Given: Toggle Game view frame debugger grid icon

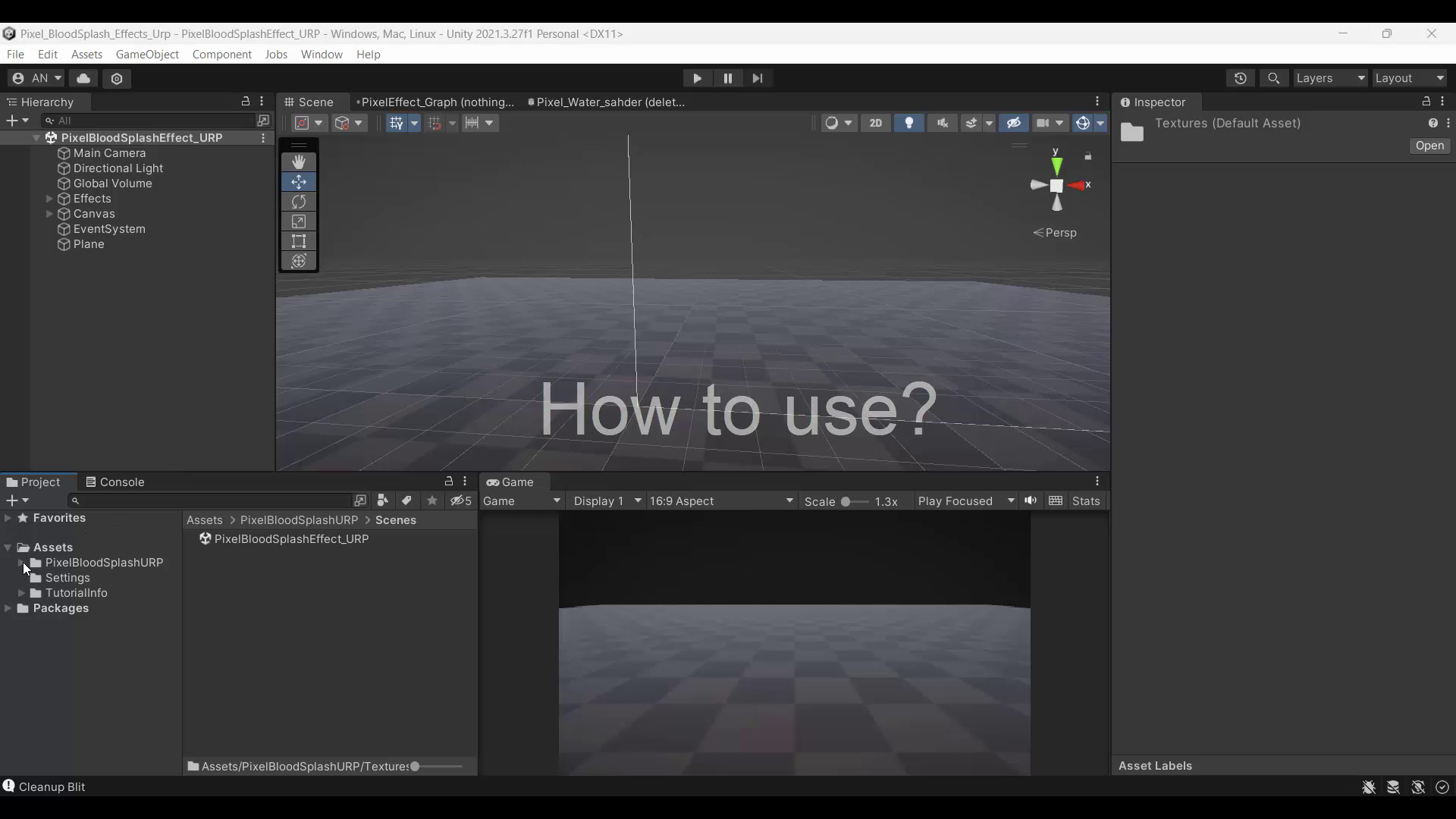Looking at the screenshot, I should [x=1056, y=500].
